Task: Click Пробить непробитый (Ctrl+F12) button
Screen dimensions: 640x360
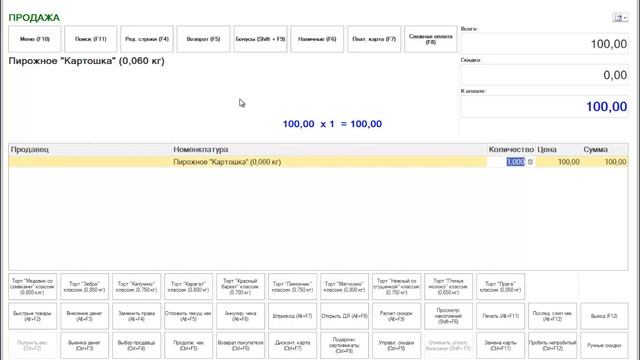Action: 552,345
